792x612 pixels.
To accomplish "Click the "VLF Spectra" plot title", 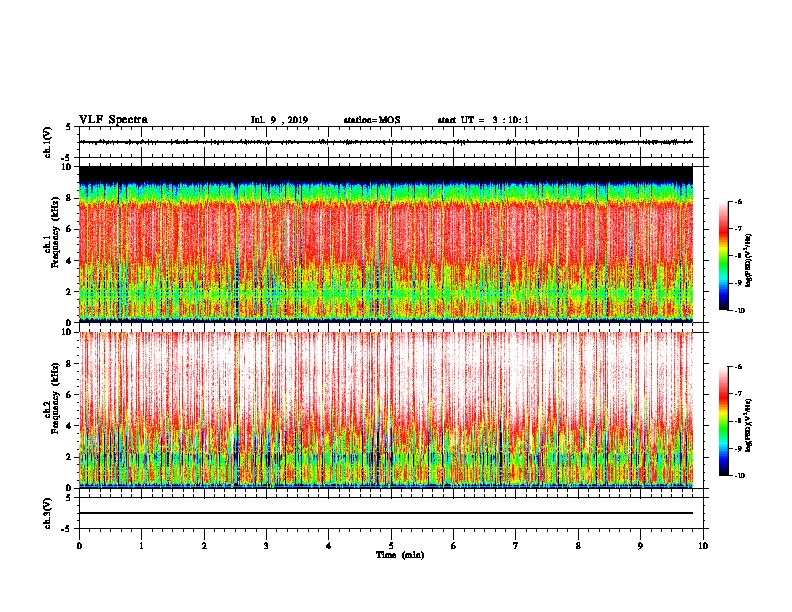I will (x=113, y=120).
